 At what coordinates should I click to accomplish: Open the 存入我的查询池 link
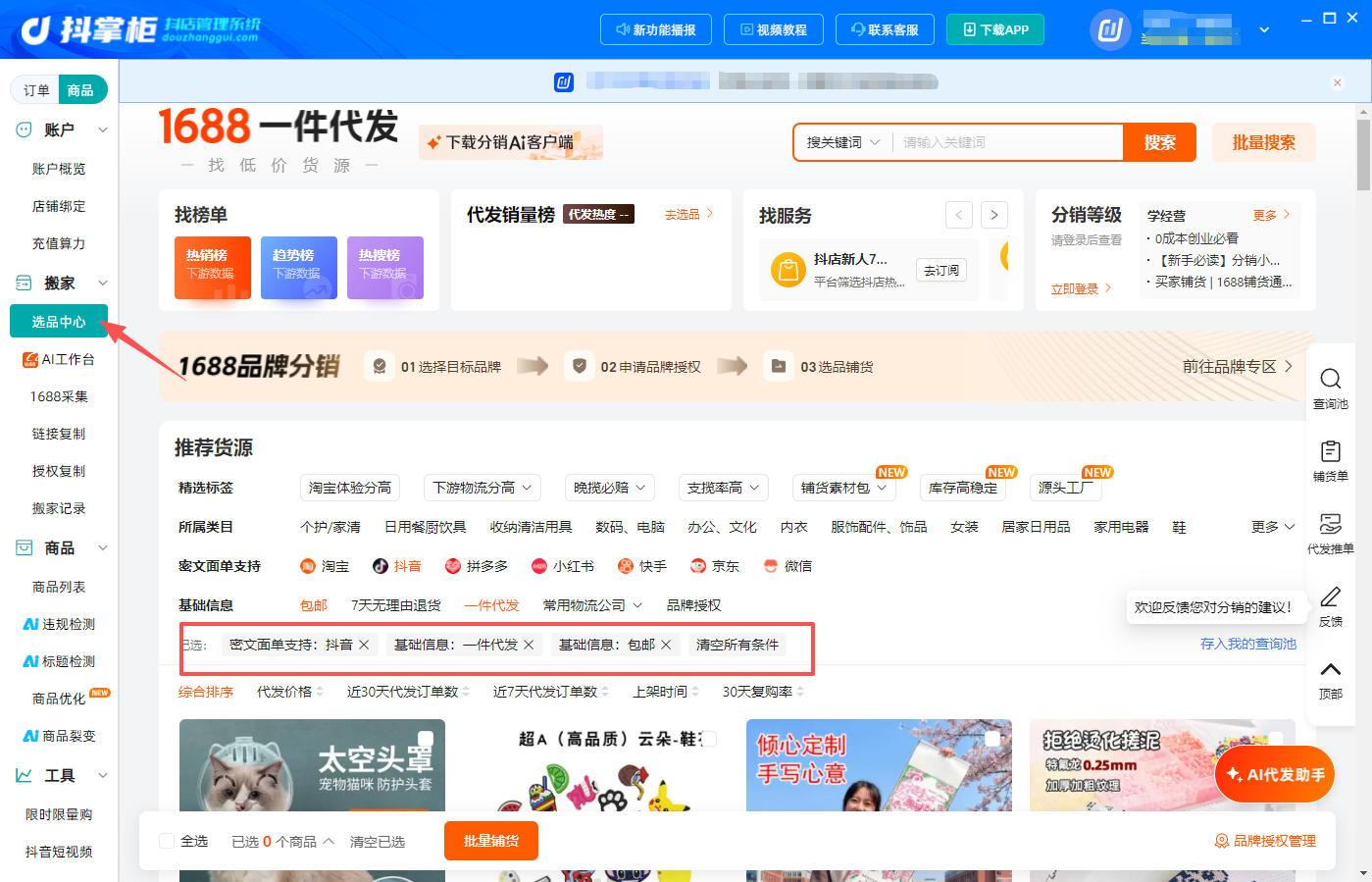[x=1247, y=644]
